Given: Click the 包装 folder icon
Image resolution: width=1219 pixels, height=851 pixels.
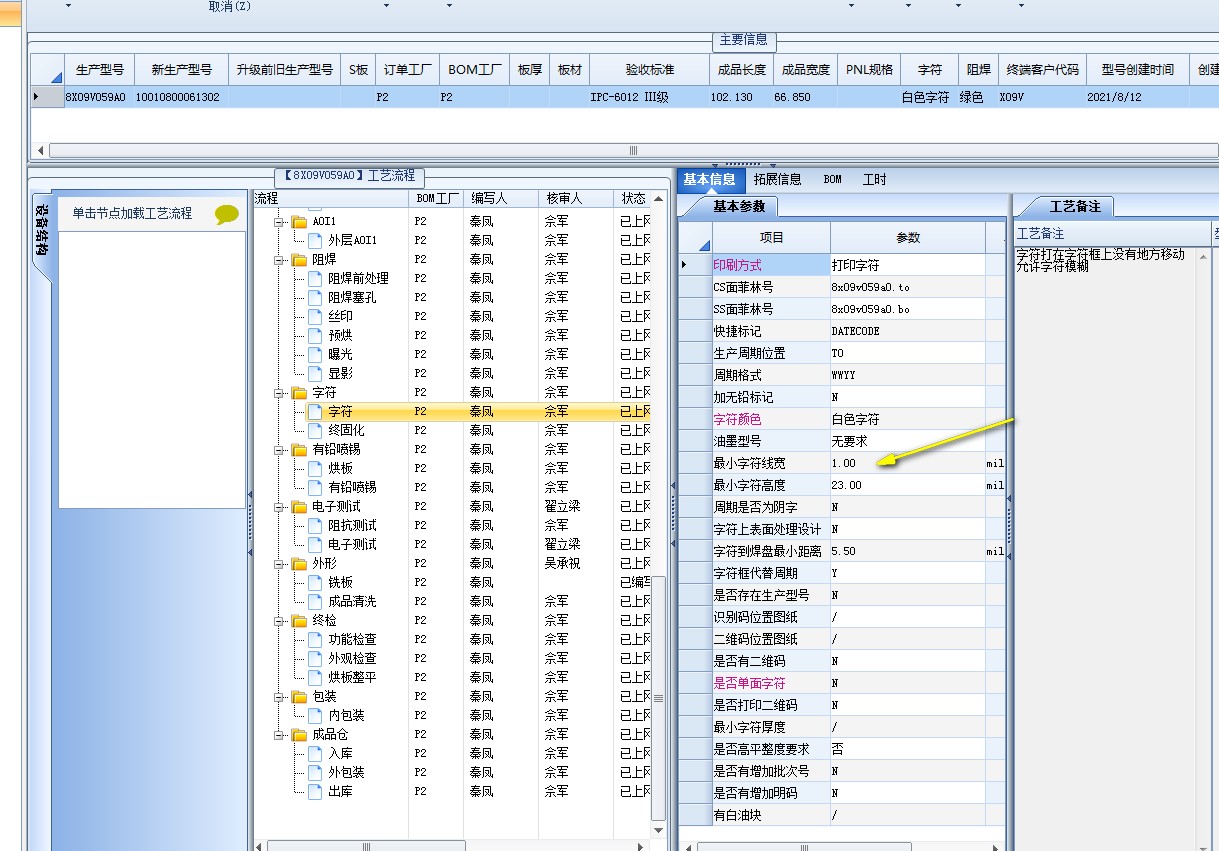Looking at the screenshot, I should coord(299,696).
